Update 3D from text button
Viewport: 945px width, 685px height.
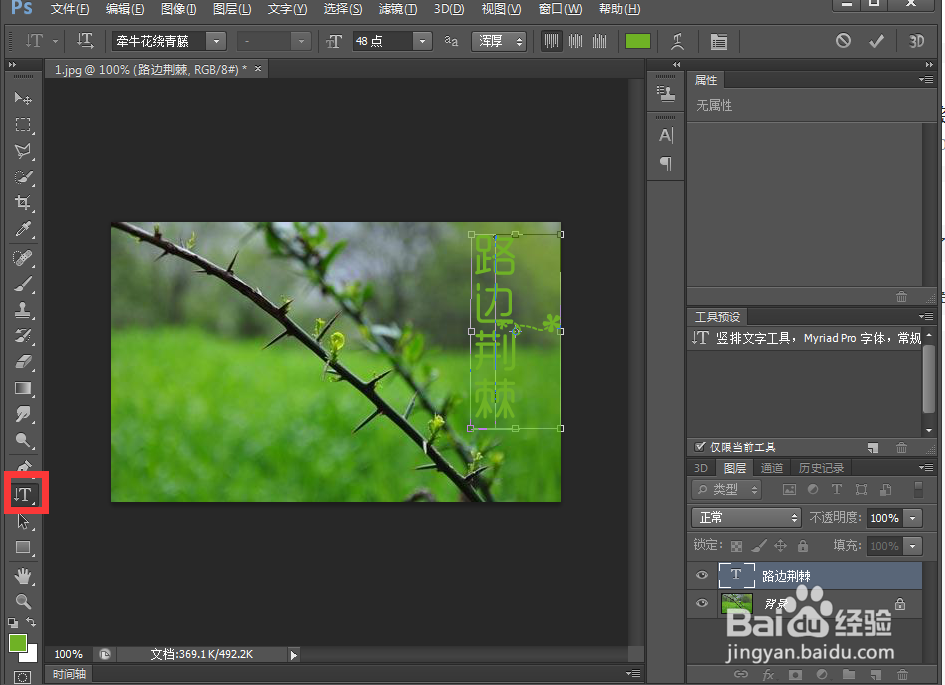(916, 41)
